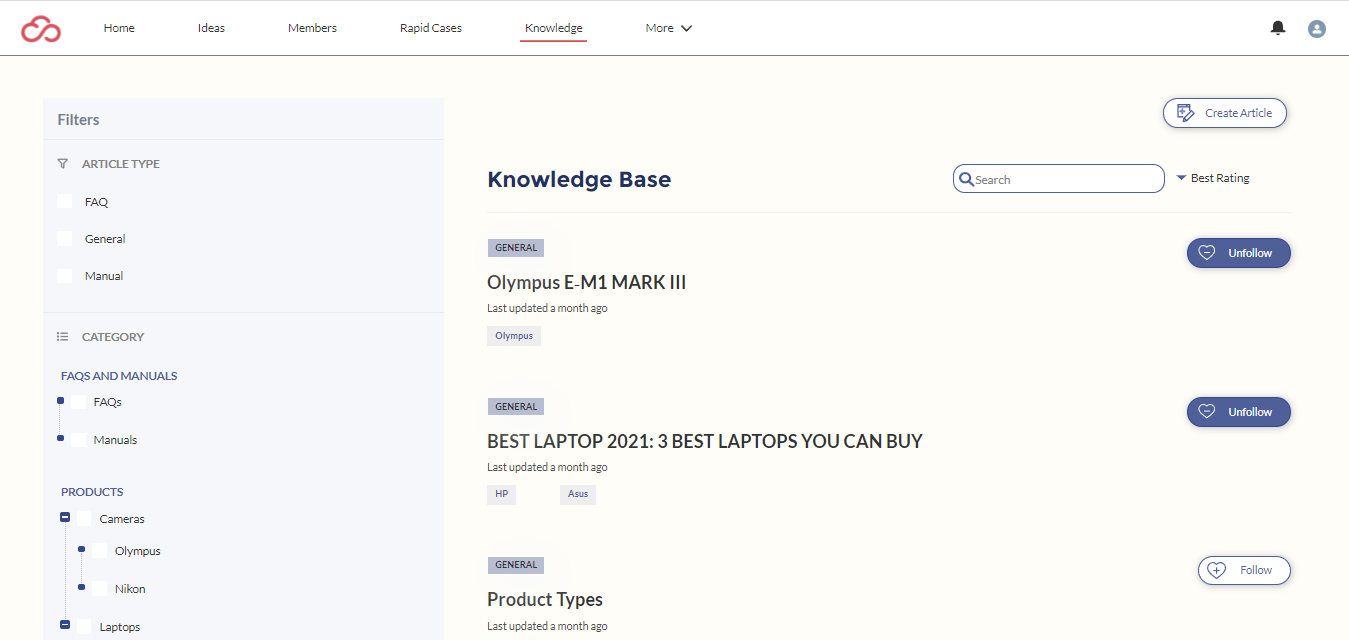The width and height of the screenshot is (1349, 640).
Task: Open the More navigation dropdown
Action: 669,28
